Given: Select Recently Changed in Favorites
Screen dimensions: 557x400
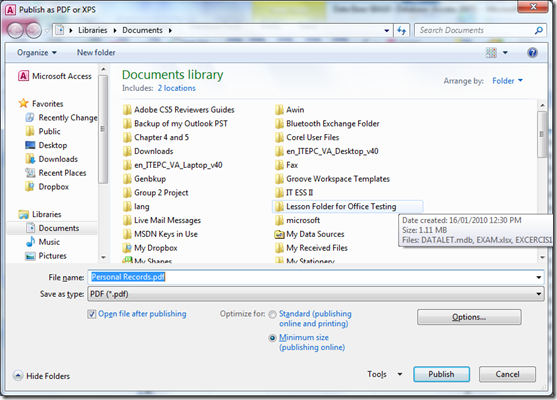Looking at the screenshot, I should coord(62,118).
